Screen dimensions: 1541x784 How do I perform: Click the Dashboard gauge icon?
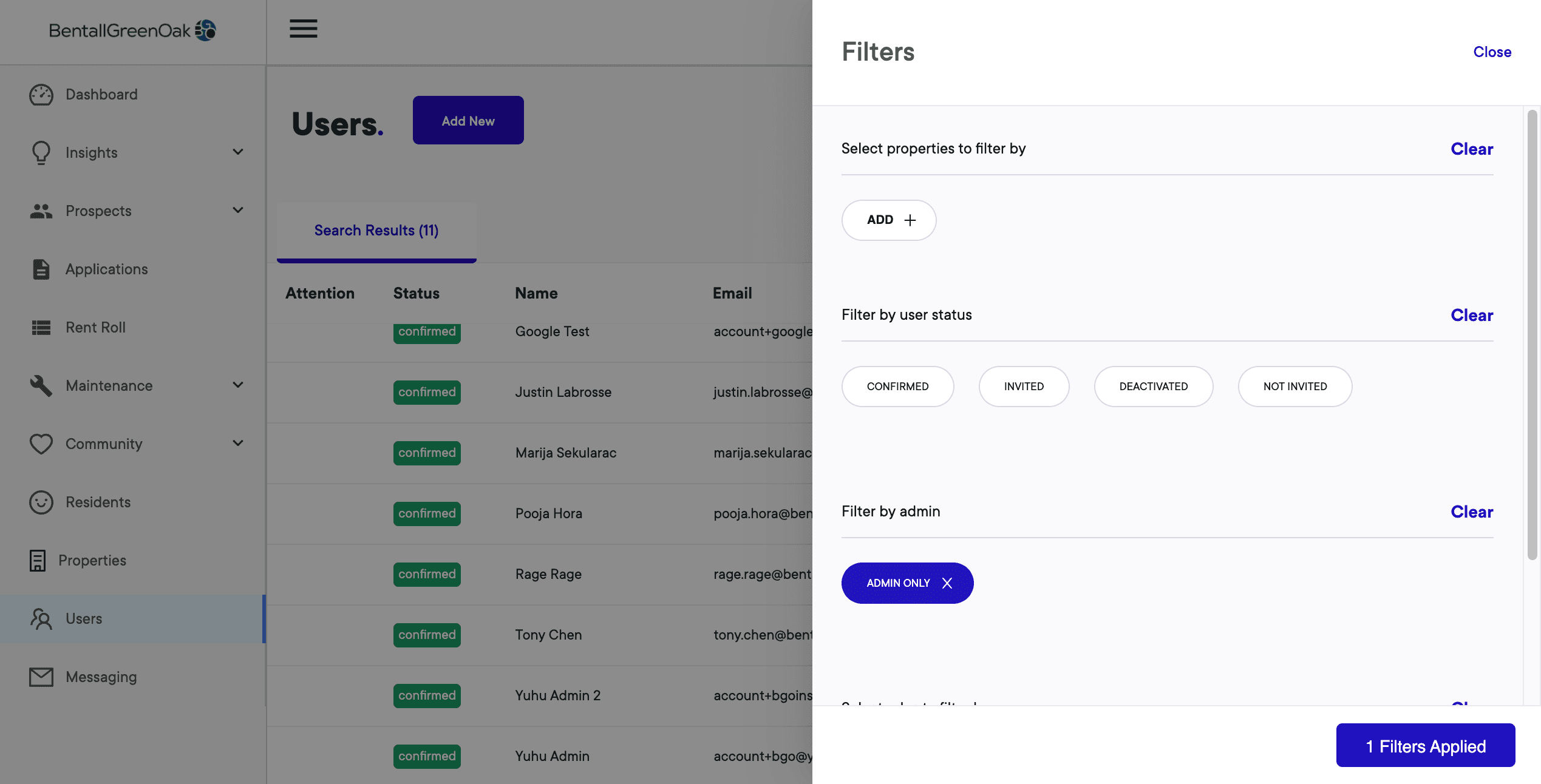pos(41,95)
